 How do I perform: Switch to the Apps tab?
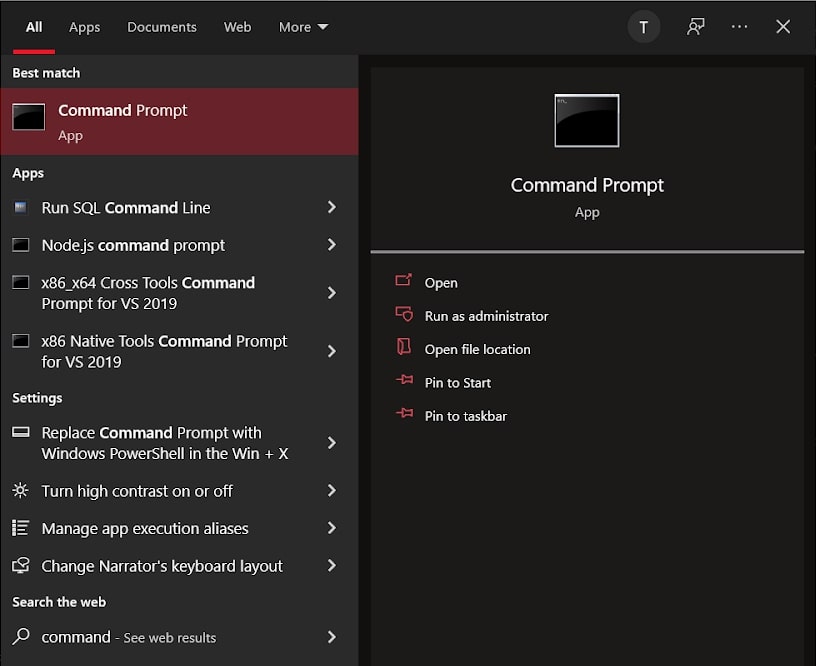click(x=84, y=27)
